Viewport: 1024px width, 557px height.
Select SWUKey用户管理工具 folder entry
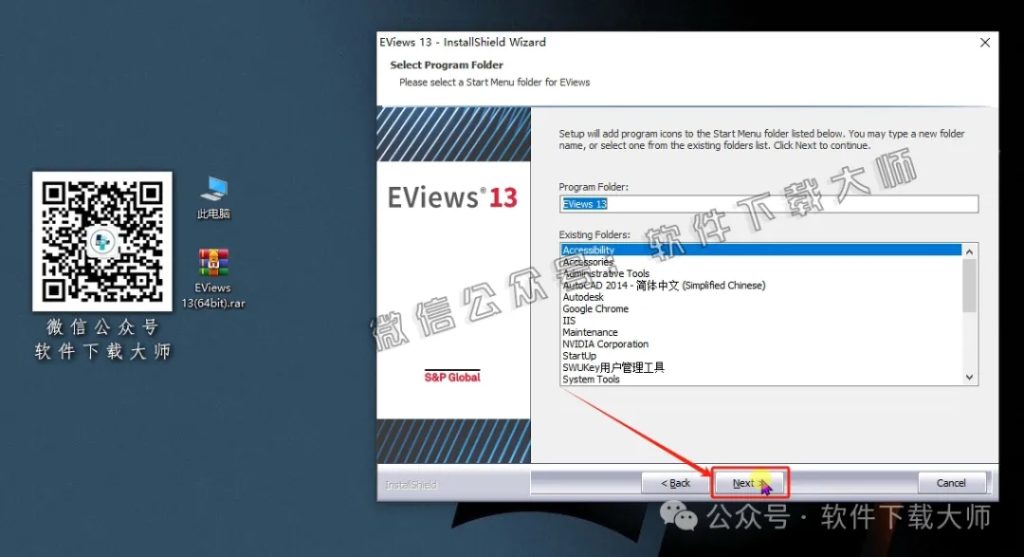[x=761, y=368]
